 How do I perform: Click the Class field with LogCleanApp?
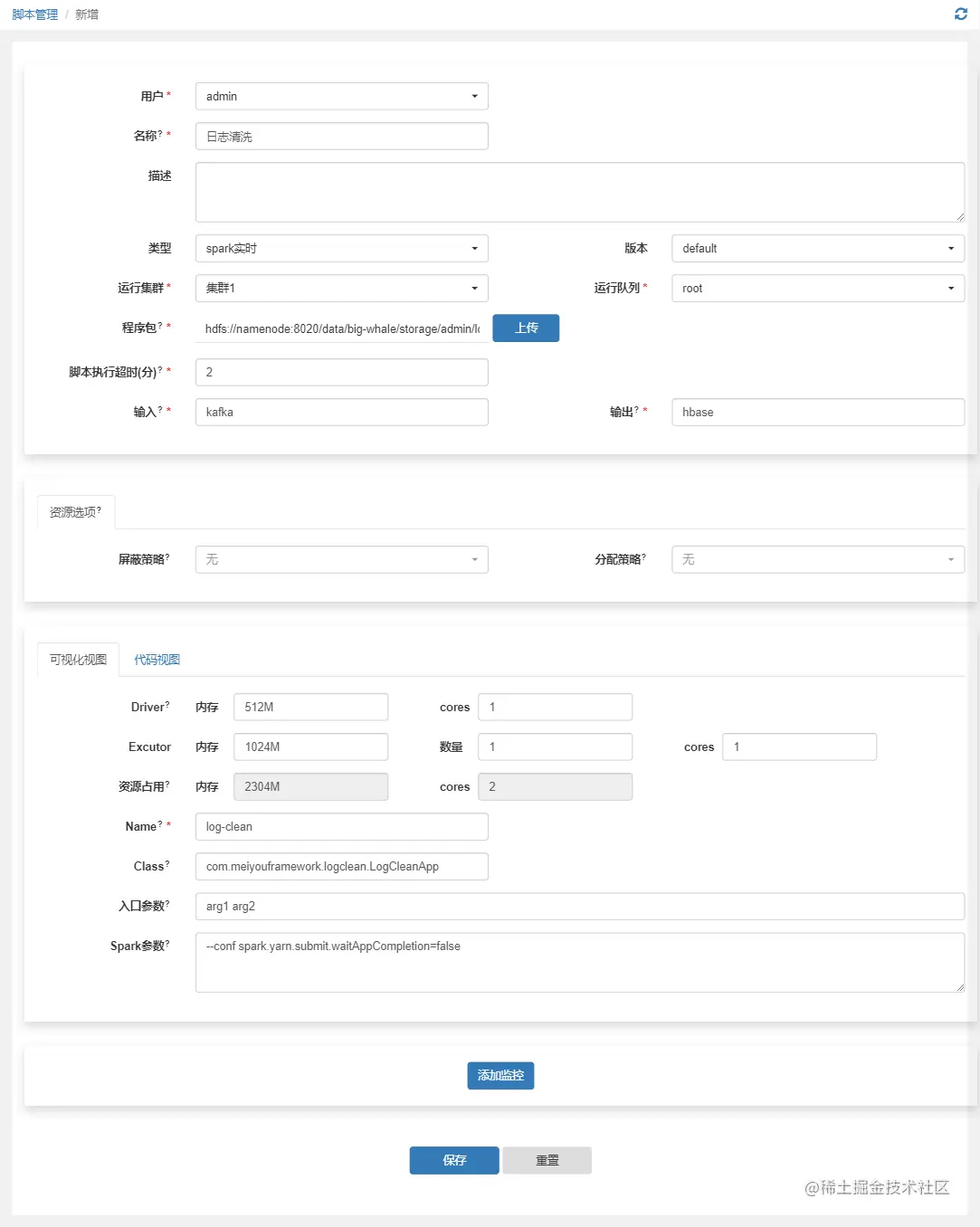coord(342,866)
